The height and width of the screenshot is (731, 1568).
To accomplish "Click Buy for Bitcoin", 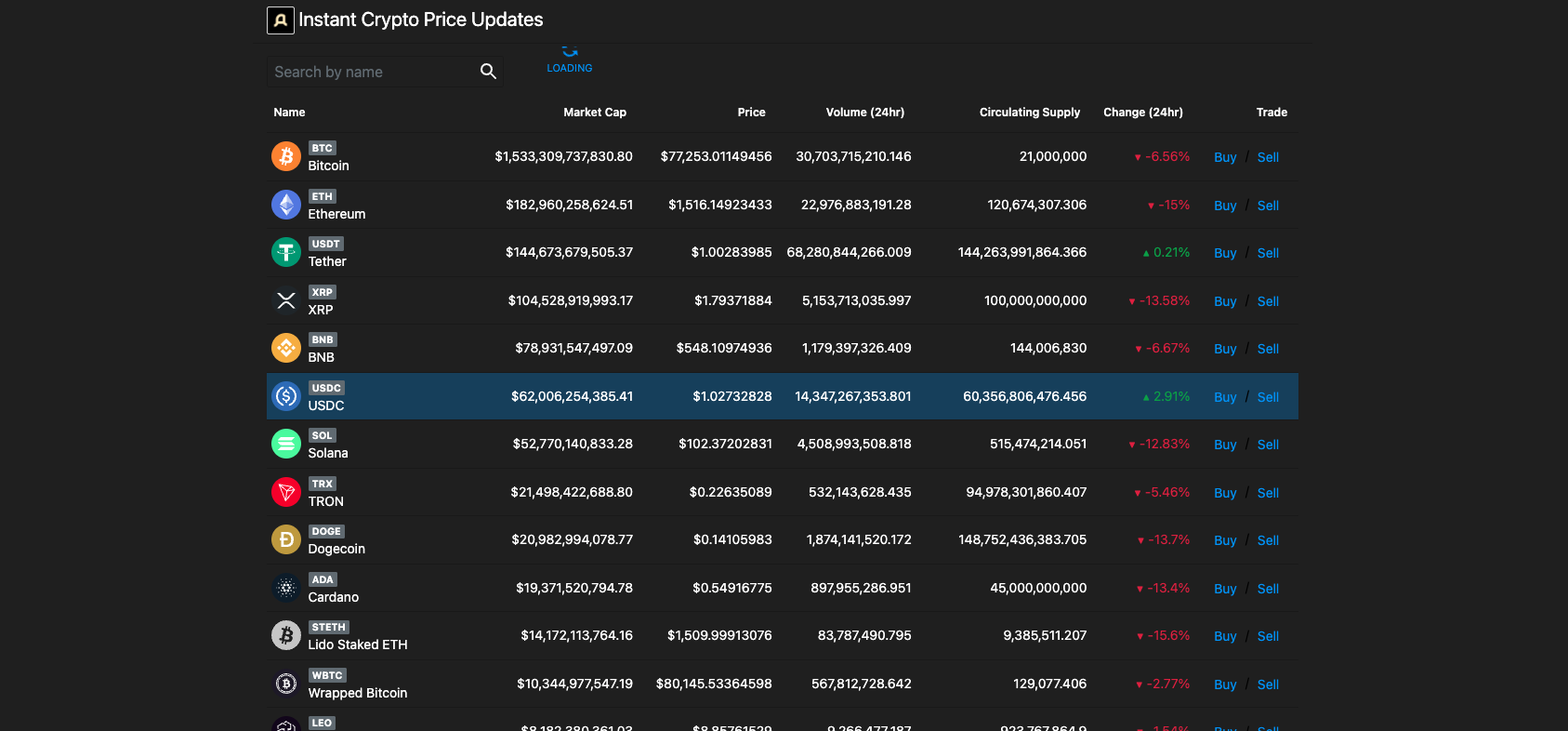I will tap(1225, 157).
